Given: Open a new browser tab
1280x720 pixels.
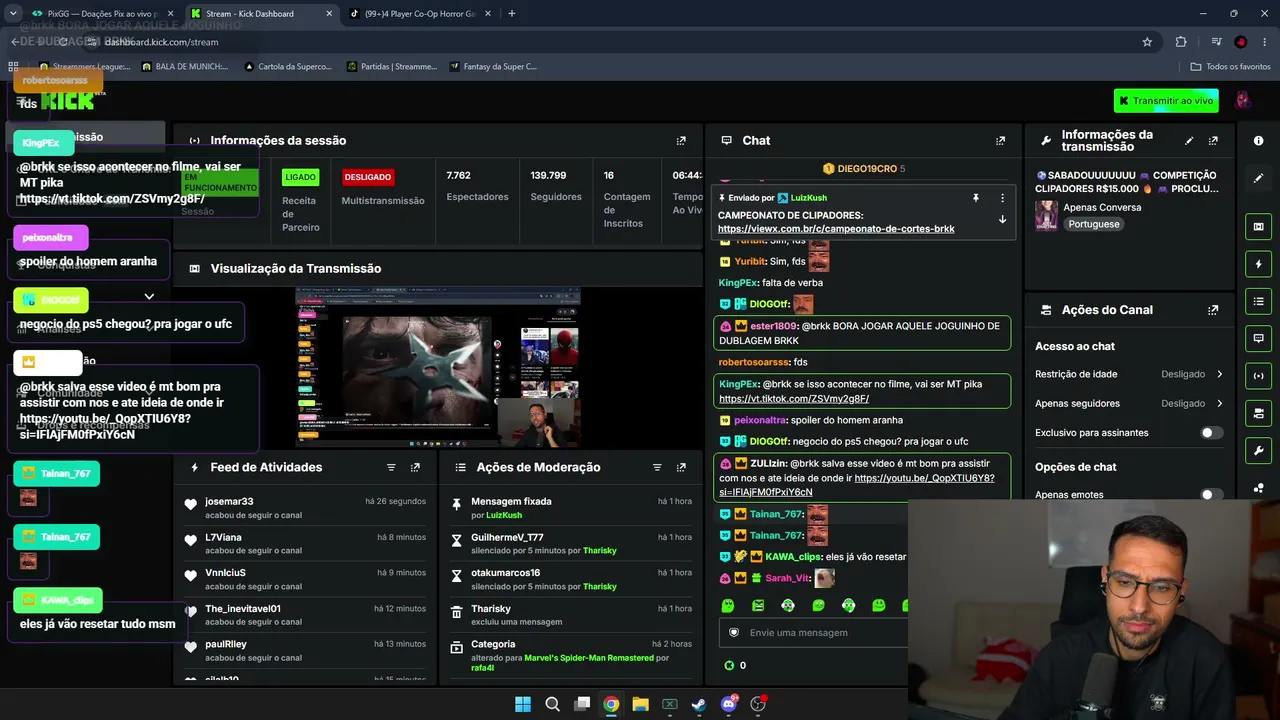Looking at the screenshot, I should (512, 14).
